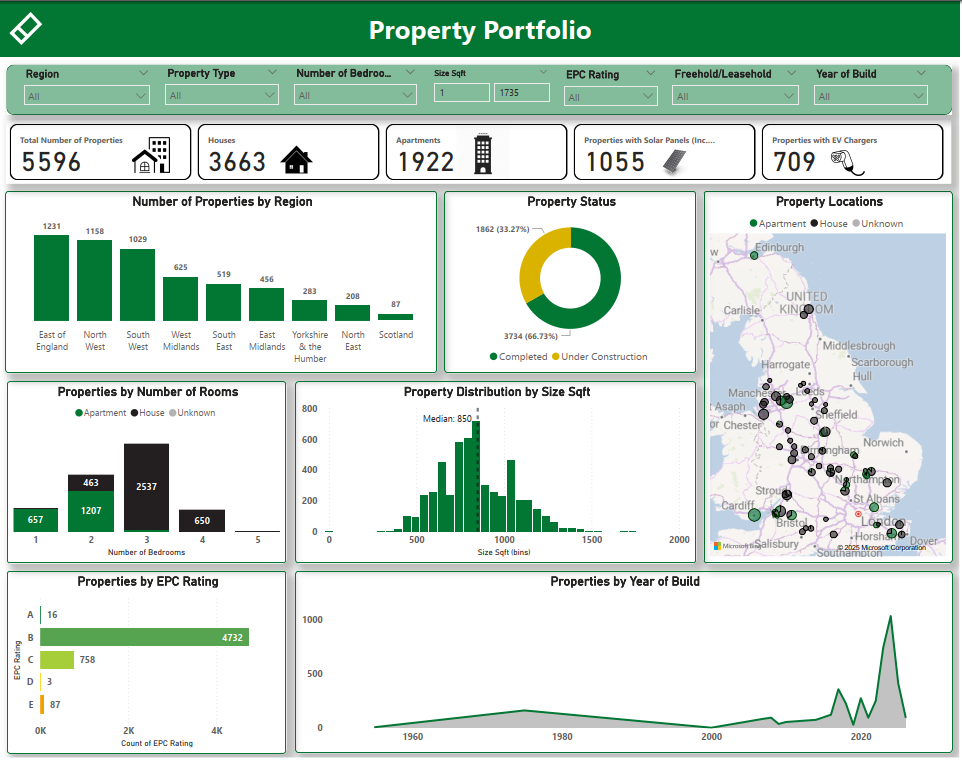Click the EV Chargers count 709
Viewport: 962px width, 767px height.
794,162
